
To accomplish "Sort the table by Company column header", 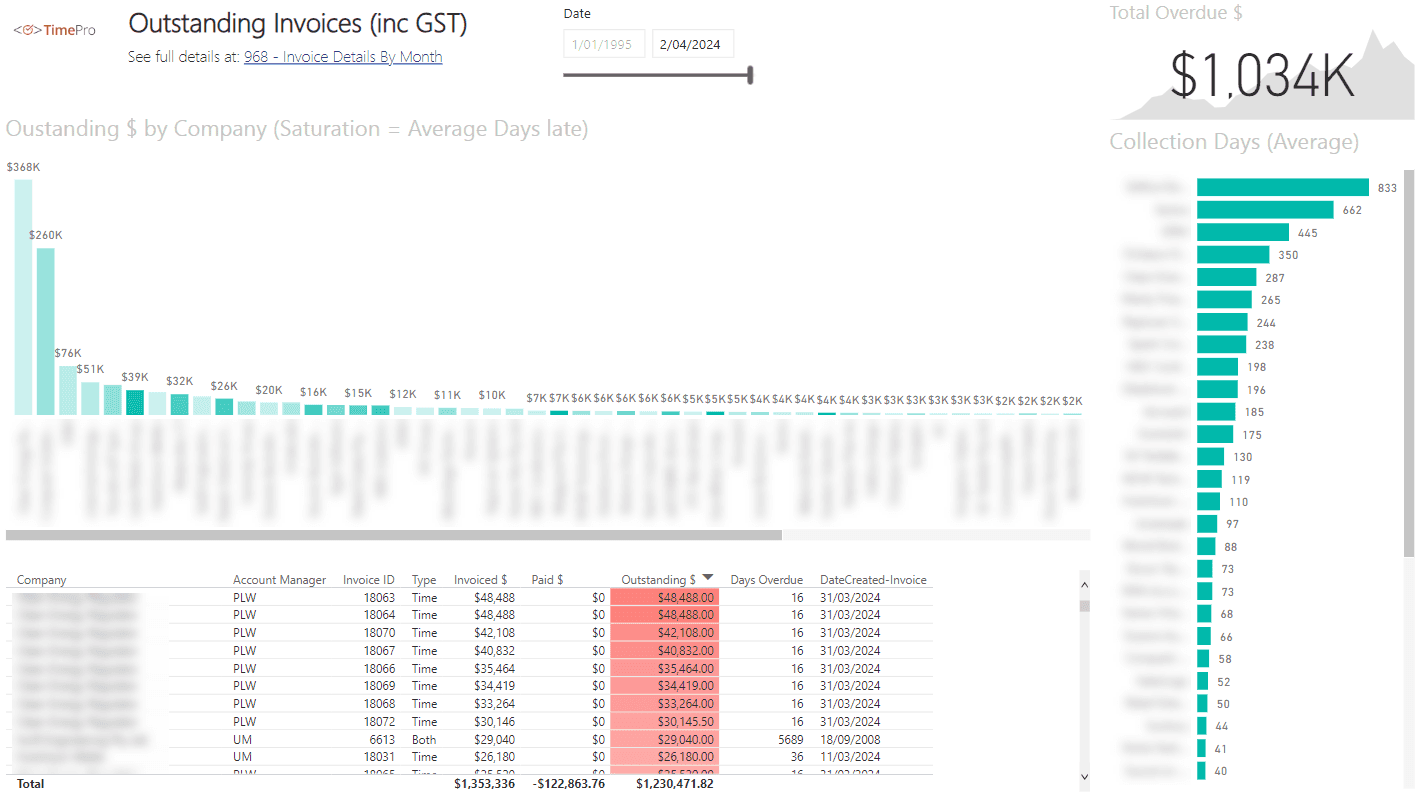I will (x=42, y=580).
